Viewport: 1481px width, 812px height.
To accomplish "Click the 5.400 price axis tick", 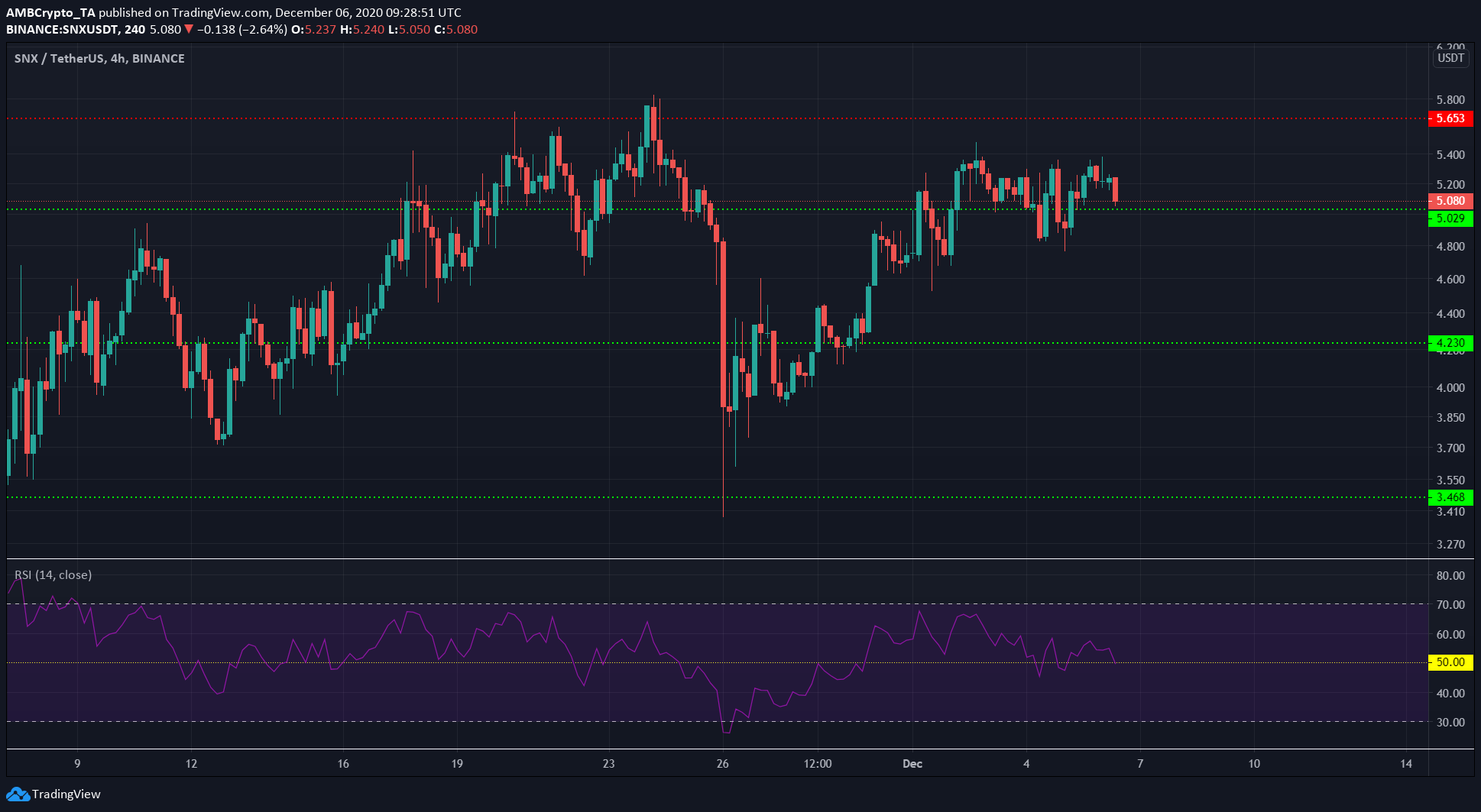I will [1450, 155].
